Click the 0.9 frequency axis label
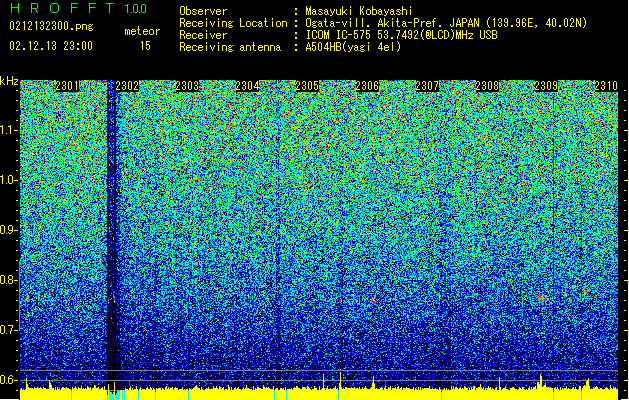 [x=9, y=230]
